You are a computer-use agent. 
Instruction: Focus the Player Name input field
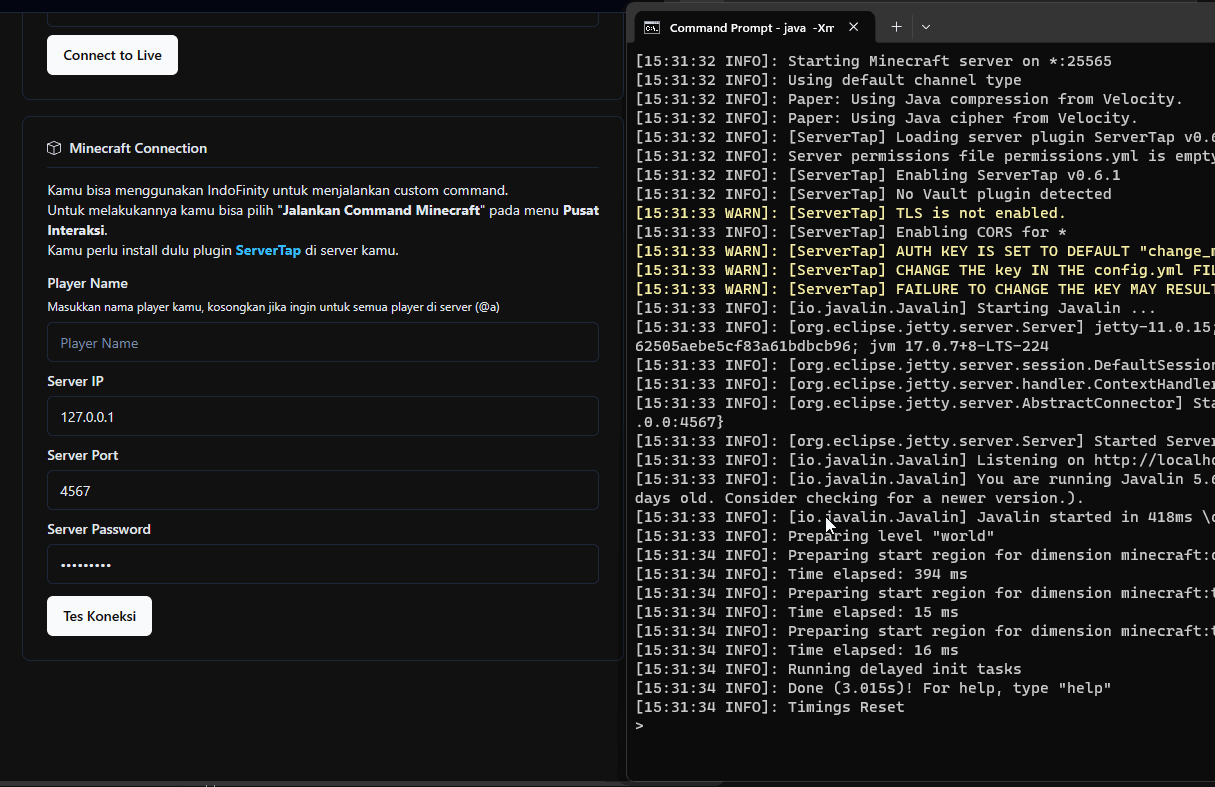(322, 342)
